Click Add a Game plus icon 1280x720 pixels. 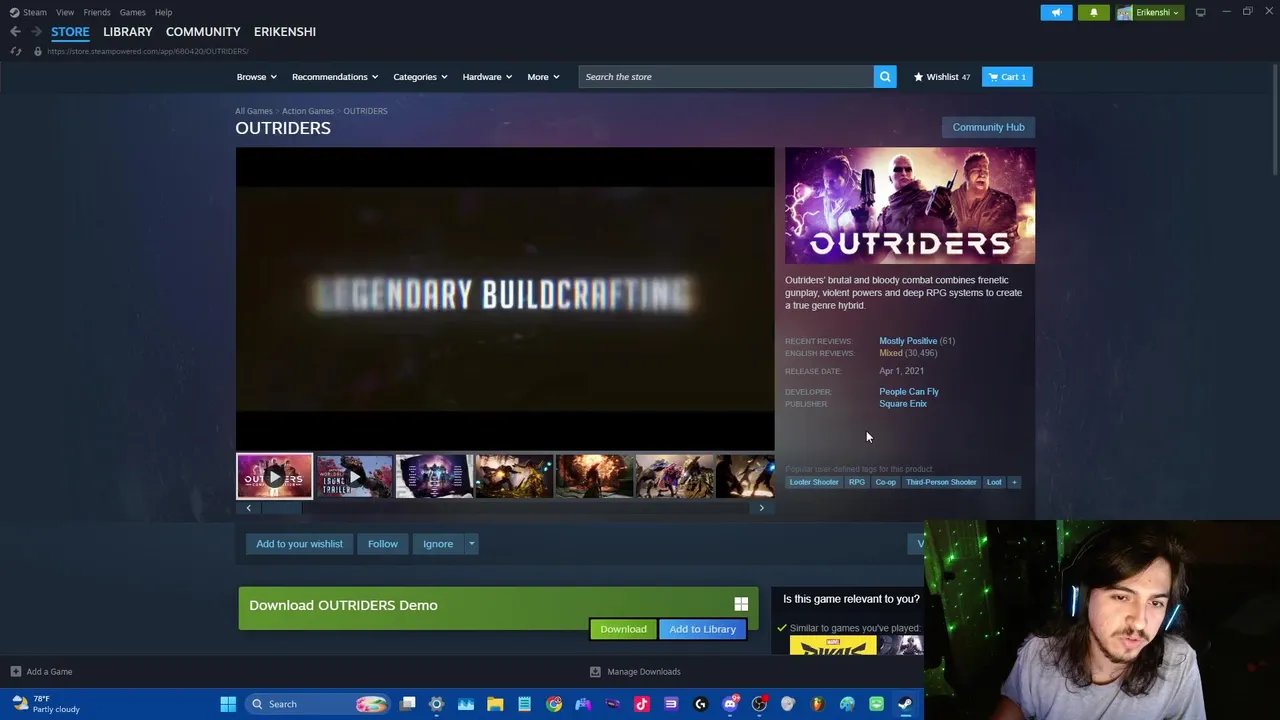click(x=15, y=672)
